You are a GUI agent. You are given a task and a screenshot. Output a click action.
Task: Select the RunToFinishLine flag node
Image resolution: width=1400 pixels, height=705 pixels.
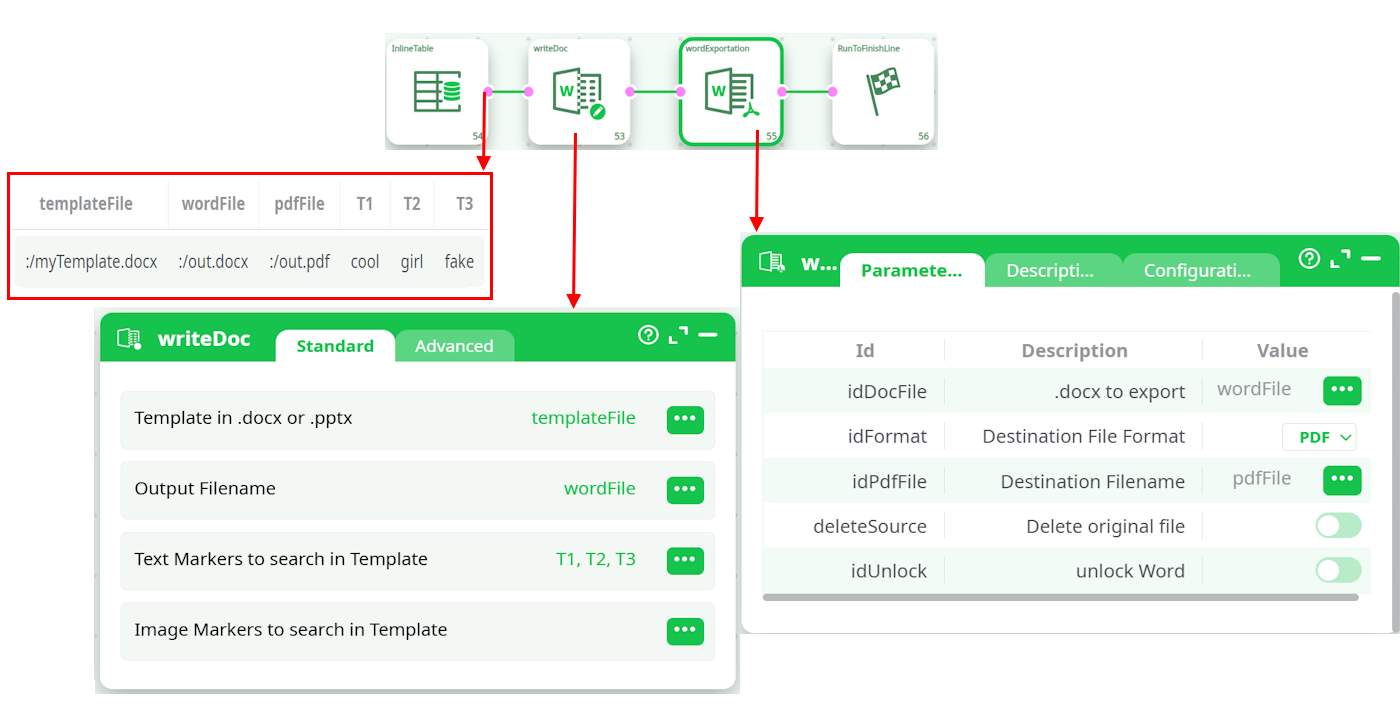(883, 92)
